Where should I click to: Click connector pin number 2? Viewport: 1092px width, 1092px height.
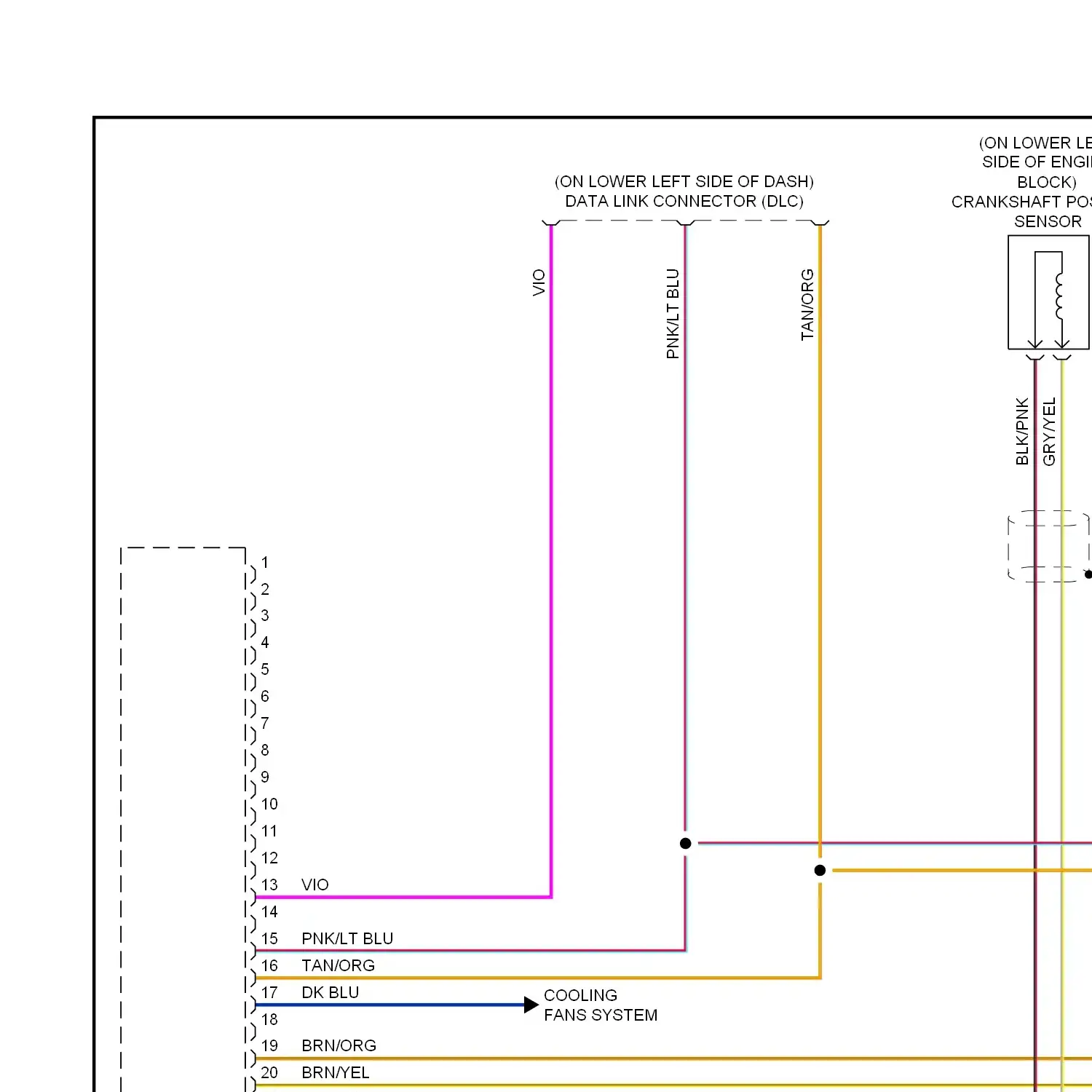(x=265, y=589)
